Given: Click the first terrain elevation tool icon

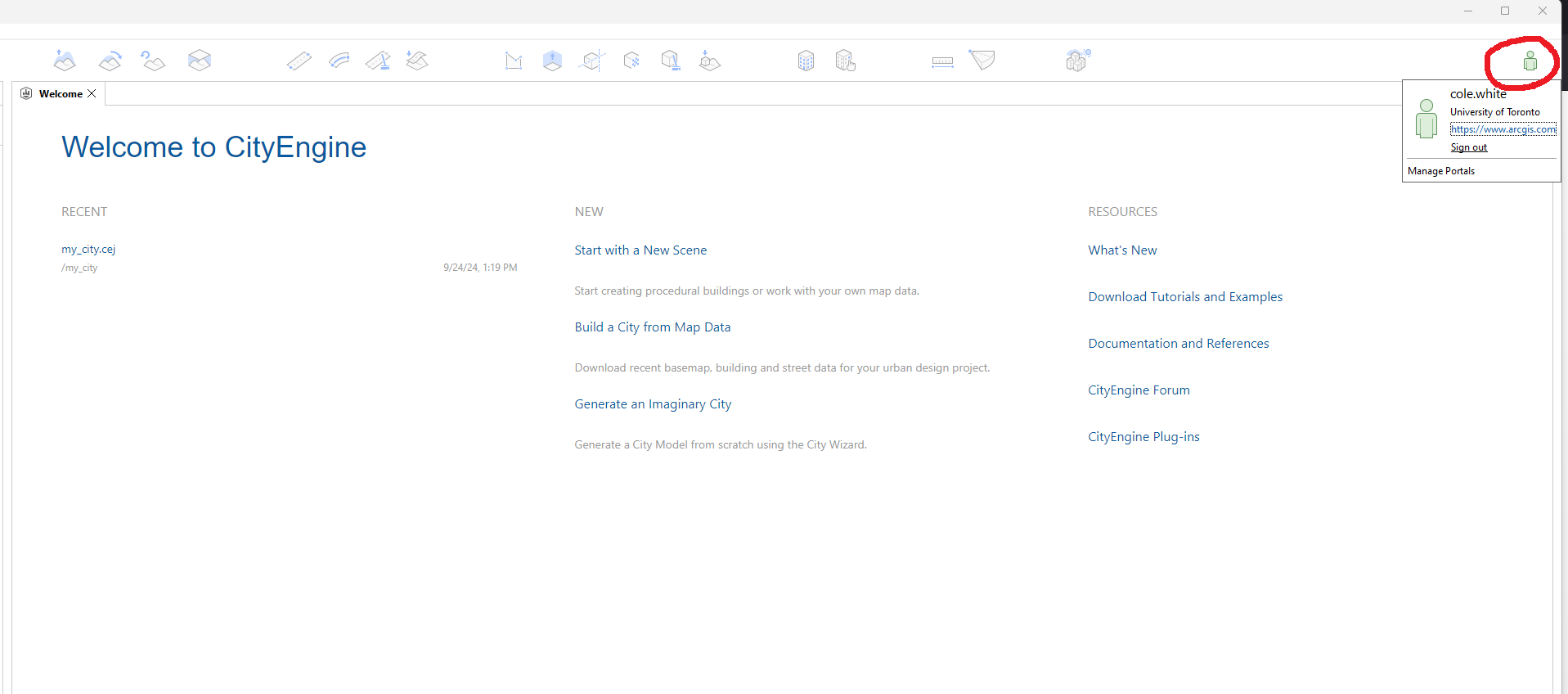Looking at the screenshot, I should click(65, 61).
